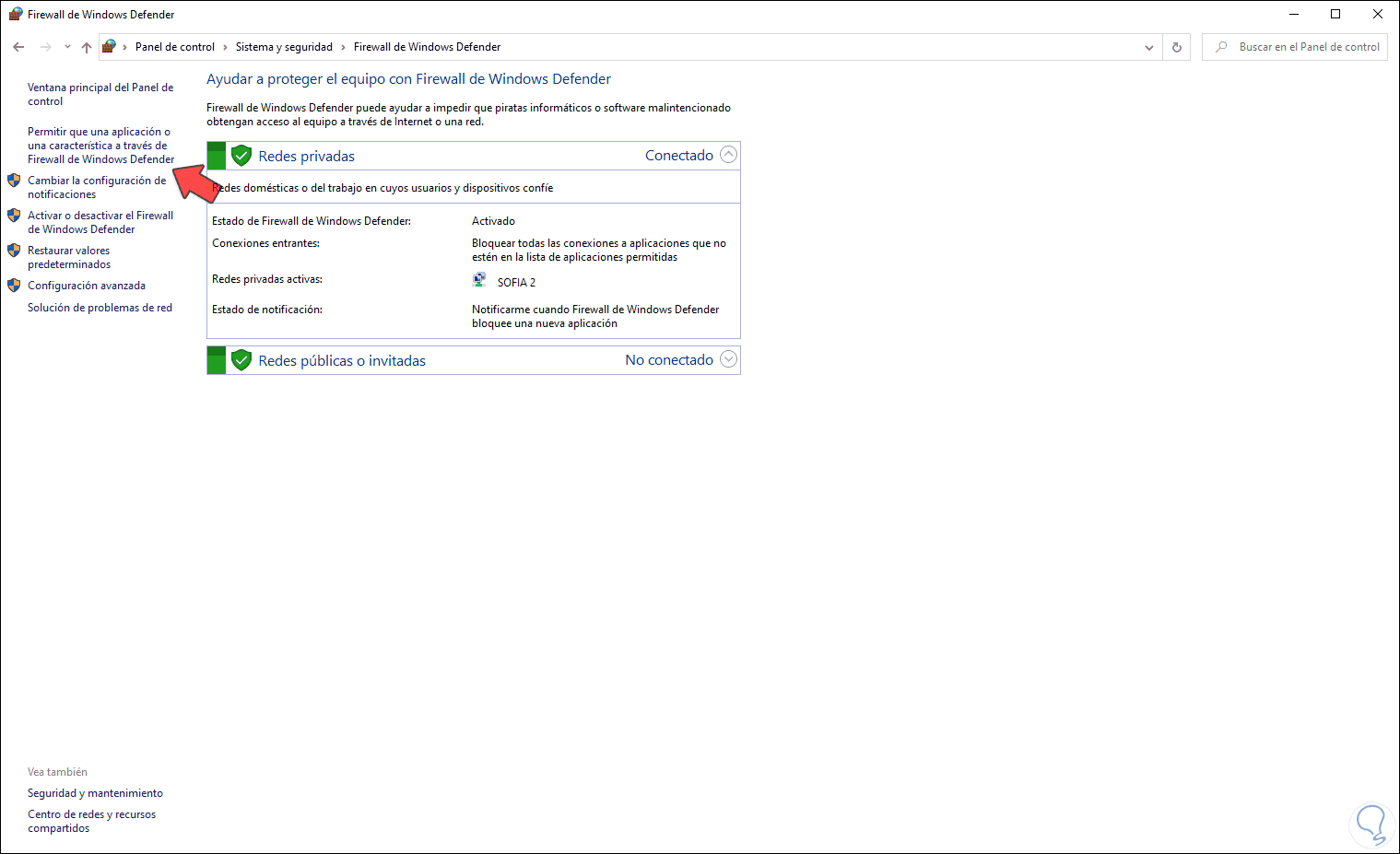Open 'Configuración avanzada'
Viewport: 1400px width, 854px height.
(87, 286)
